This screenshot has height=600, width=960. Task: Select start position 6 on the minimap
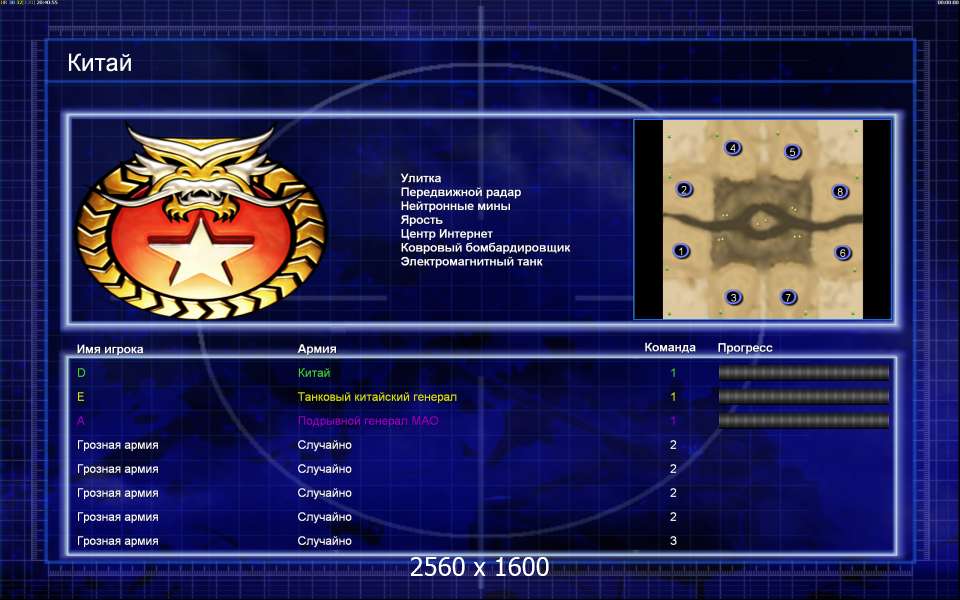[x=842, y=252]
